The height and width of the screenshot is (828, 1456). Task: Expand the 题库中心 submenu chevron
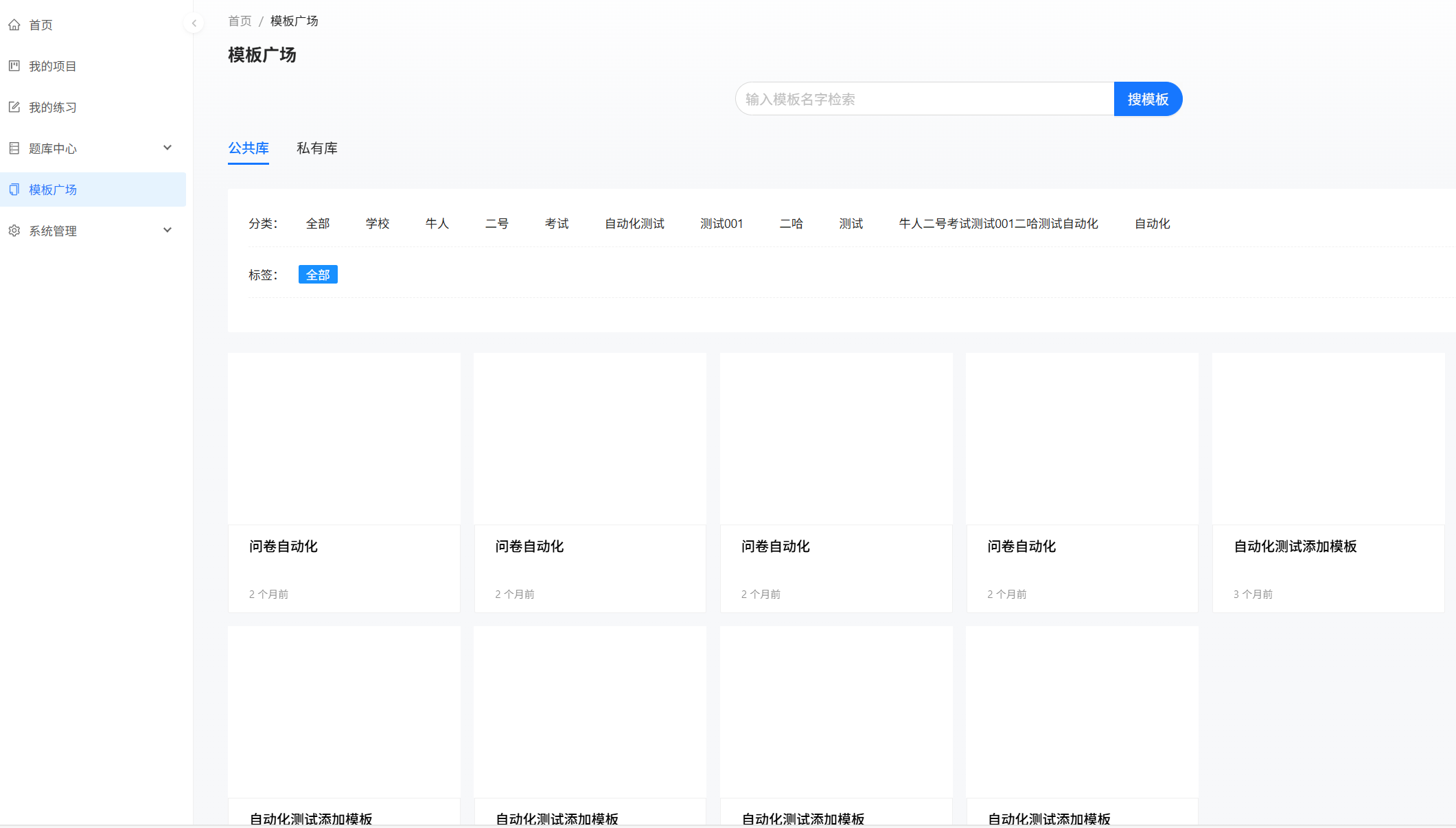click(167, 148)
